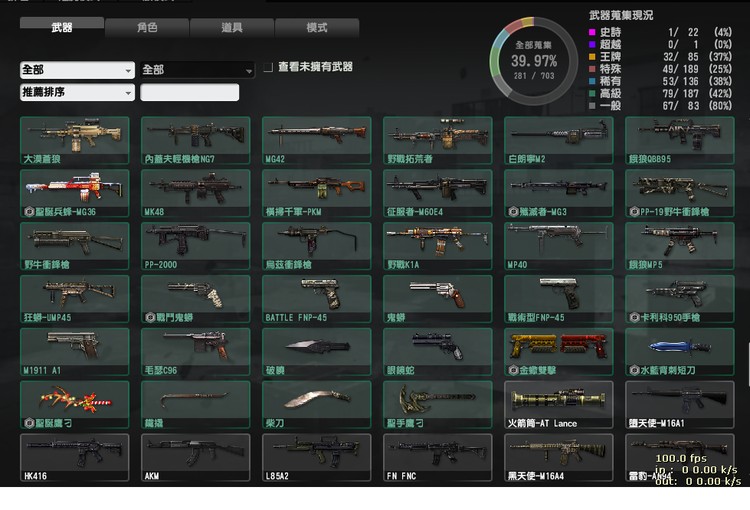This screenshot has width=750, height=510.
Task: Open the 道具 tab
Action: tap(232, 27)
